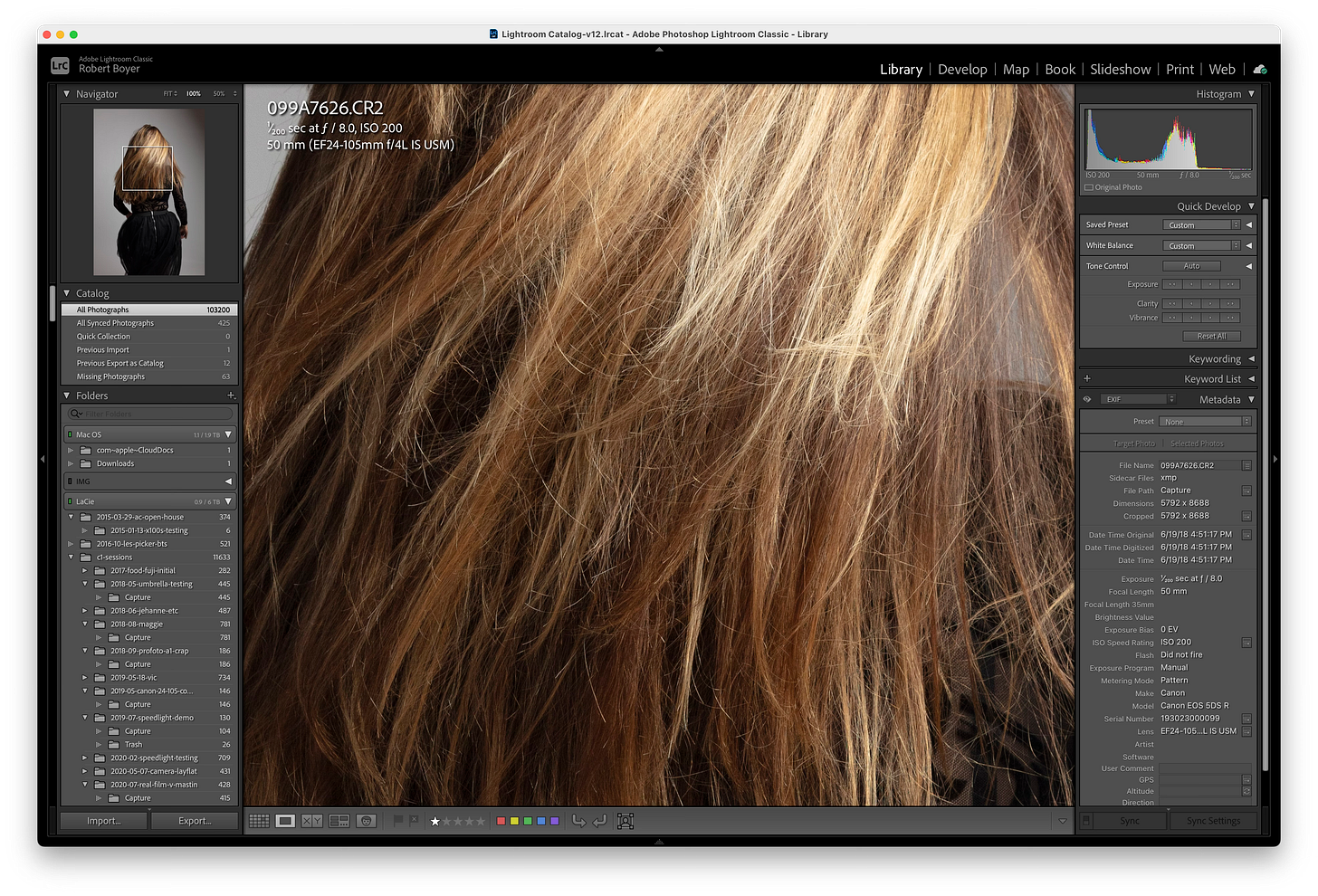Set the one-star rating

435,821
